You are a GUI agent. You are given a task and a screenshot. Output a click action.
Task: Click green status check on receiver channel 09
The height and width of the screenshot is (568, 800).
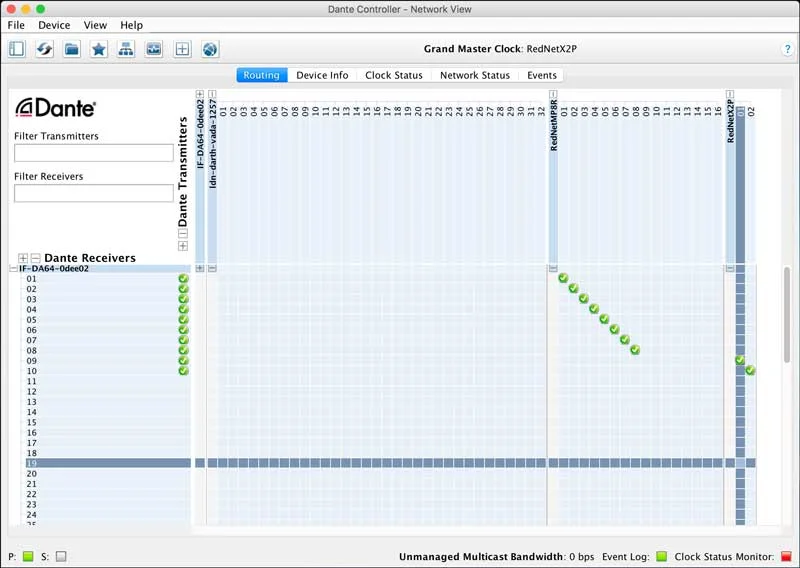[184, 360]
